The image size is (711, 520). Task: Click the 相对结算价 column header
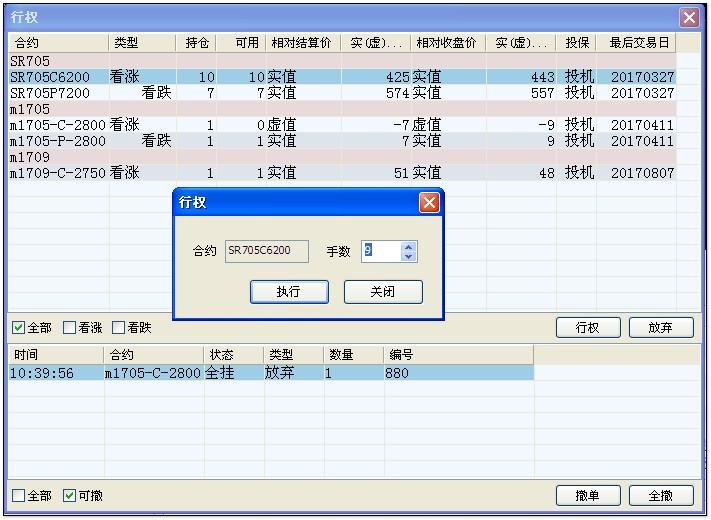click(x=303, y=43)
